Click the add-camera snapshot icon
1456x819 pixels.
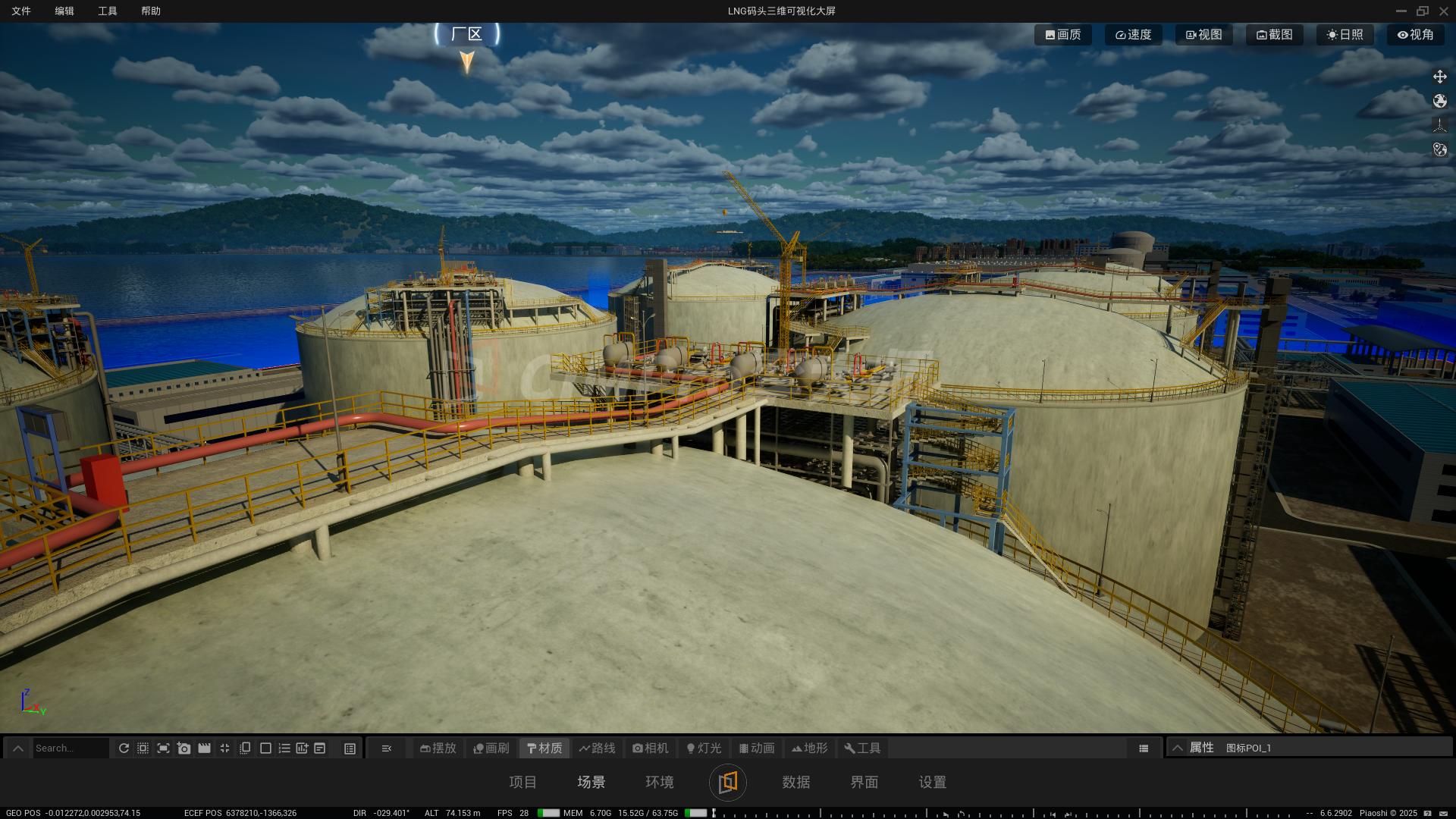[x=184, y=748]
